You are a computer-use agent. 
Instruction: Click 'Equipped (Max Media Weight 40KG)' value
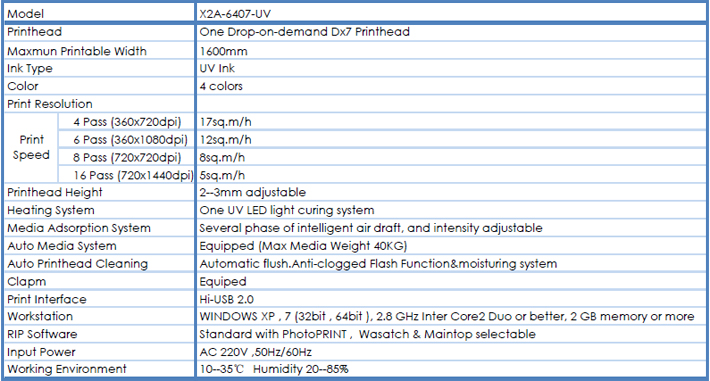[303, 246]
